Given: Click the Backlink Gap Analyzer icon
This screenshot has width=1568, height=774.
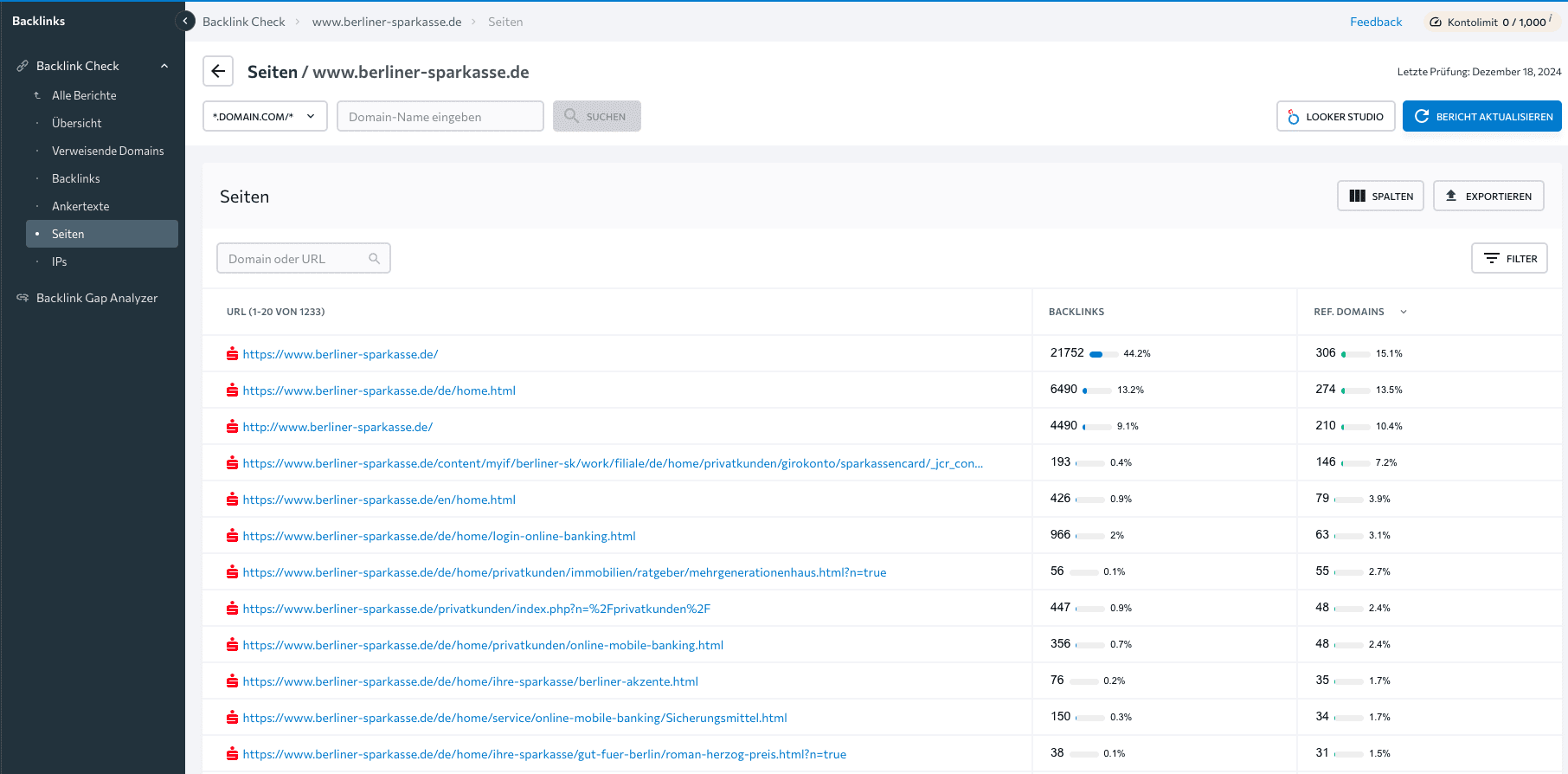Looking at the screenshot, I should 22,298.
